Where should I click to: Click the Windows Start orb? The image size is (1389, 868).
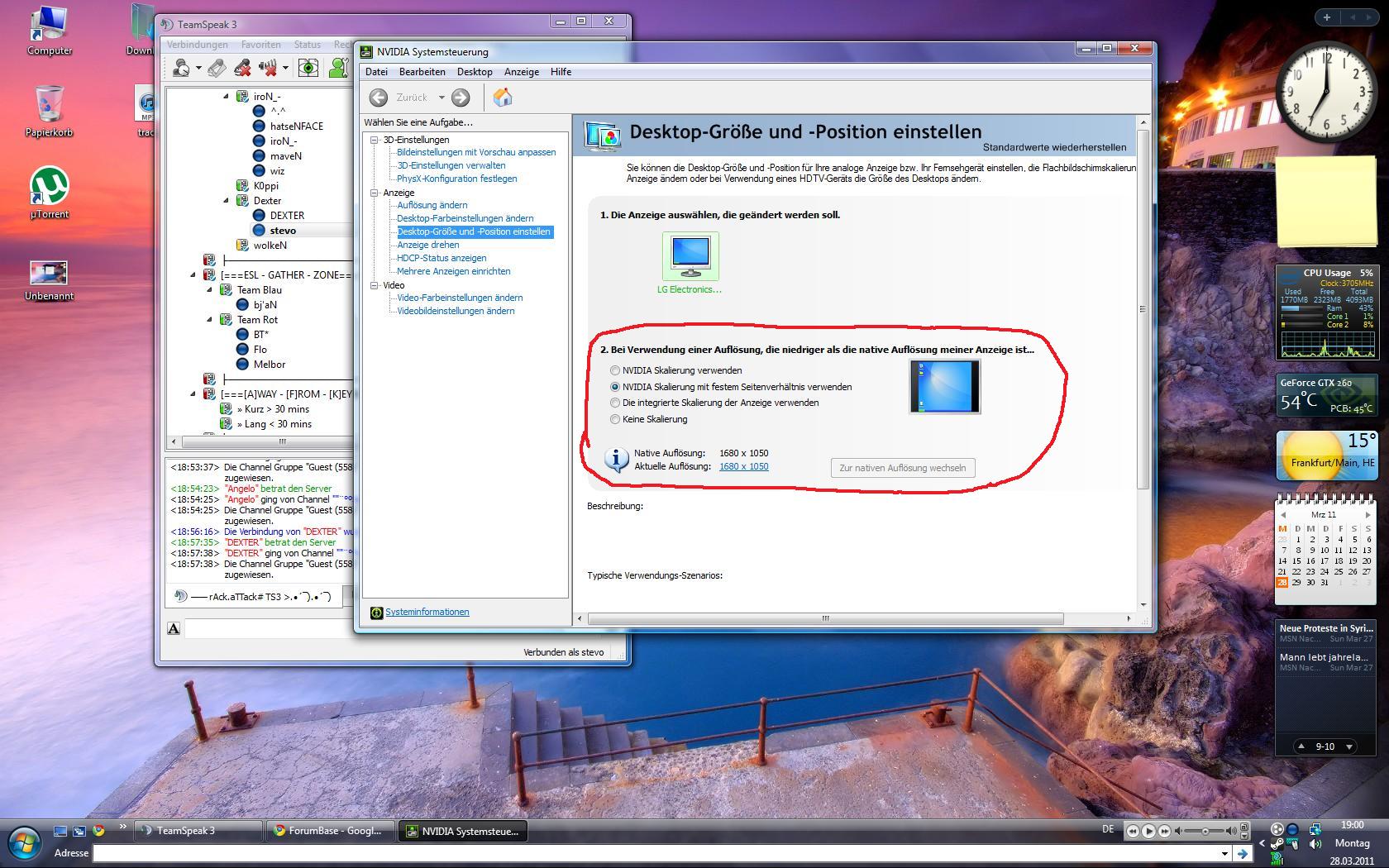pos(24,842)
